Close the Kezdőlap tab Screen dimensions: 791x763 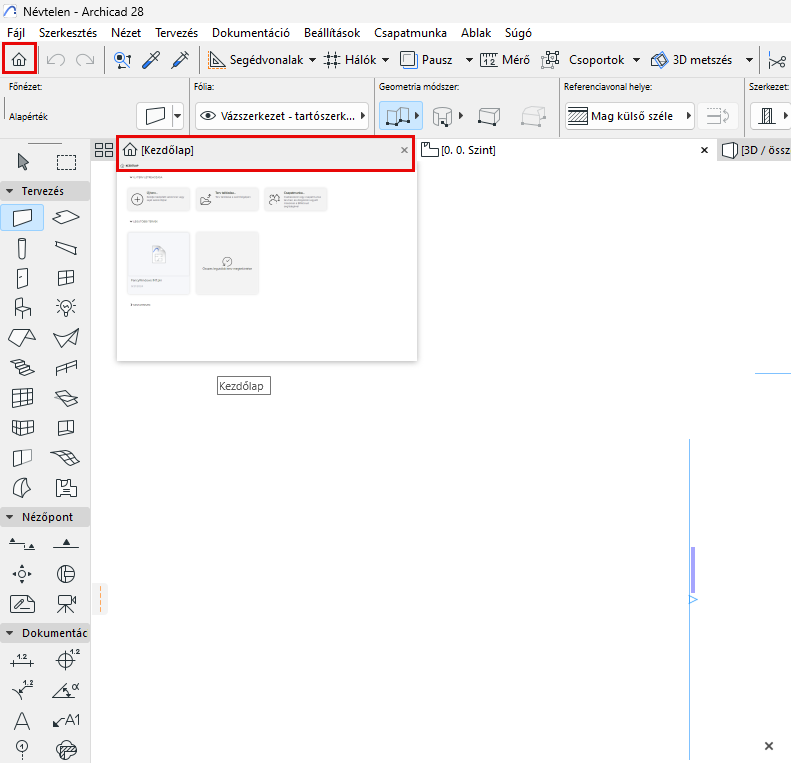[x=404, y=150]
